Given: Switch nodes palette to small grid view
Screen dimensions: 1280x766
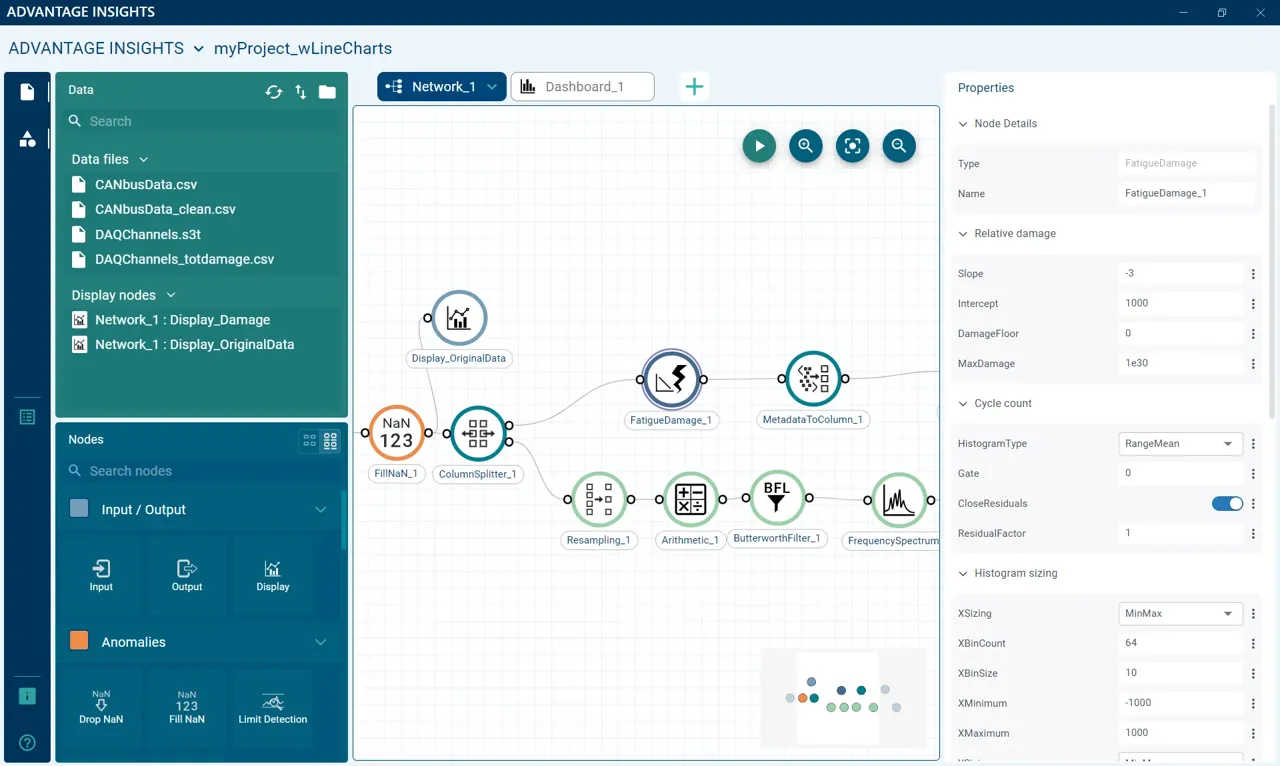Looking at the screenshot, I should (310, 440).
